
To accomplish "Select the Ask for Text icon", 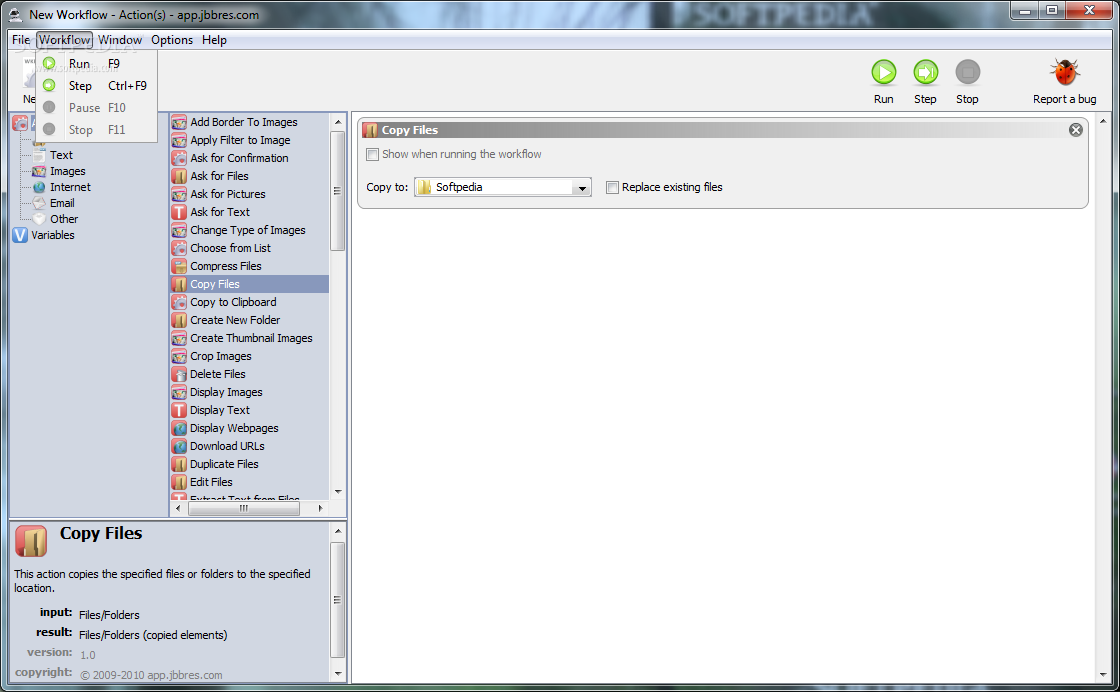I will [179, 212].
